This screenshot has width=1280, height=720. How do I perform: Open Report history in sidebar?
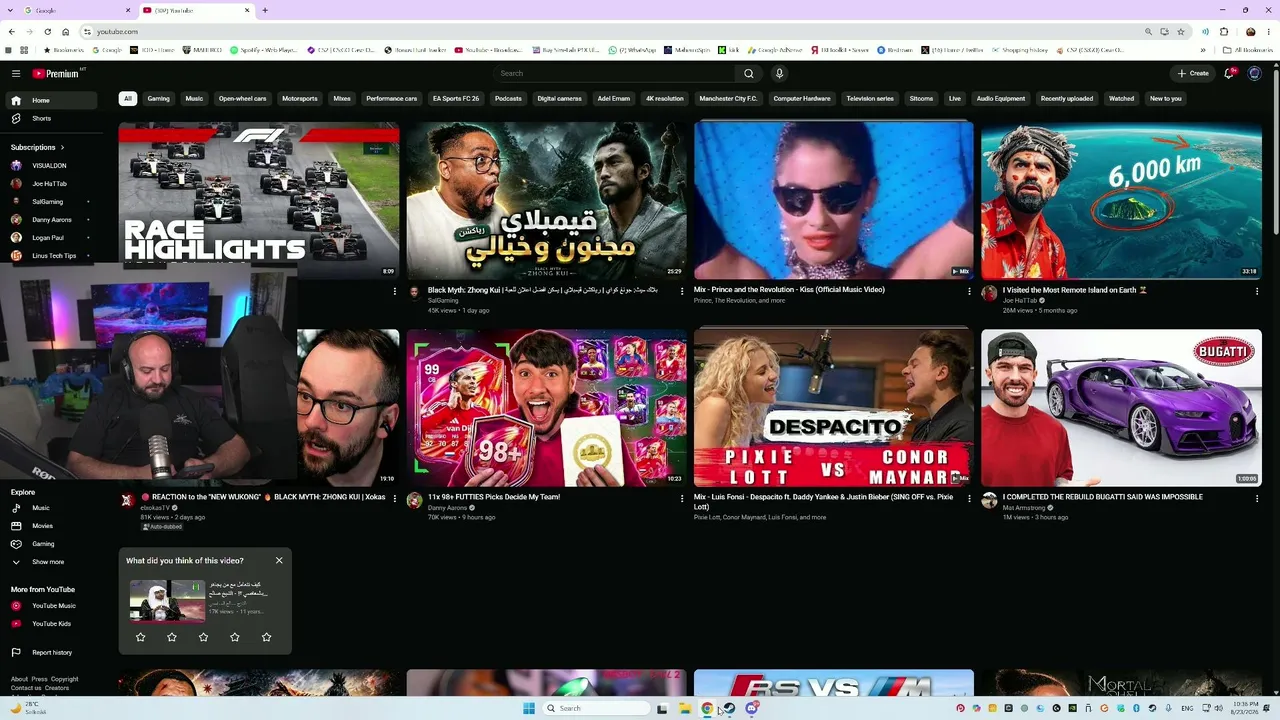(x=54, y=653)
